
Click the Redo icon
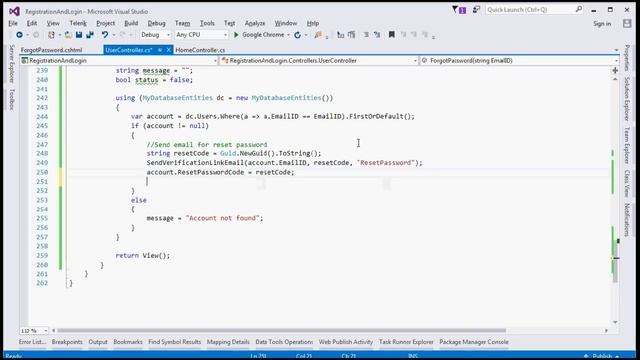[x=122, y=35]
